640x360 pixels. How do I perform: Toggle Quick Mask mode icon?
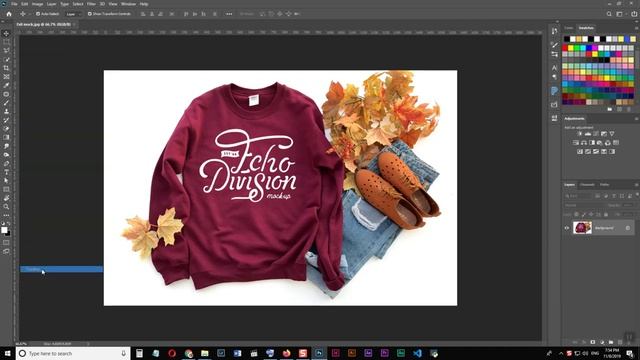pyautogui.click(x=6, y=242)
